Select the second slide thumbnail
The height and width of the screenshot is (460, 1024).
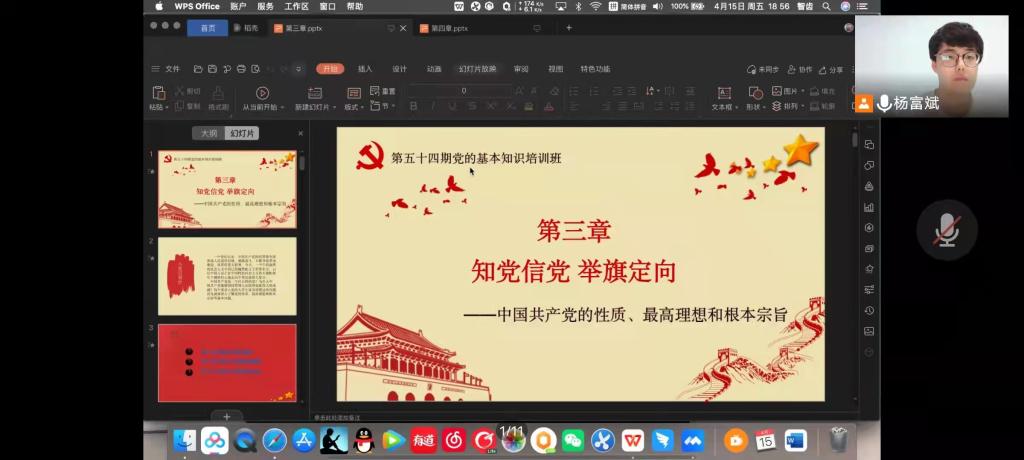pyautogui.click(x=227, y=276)
